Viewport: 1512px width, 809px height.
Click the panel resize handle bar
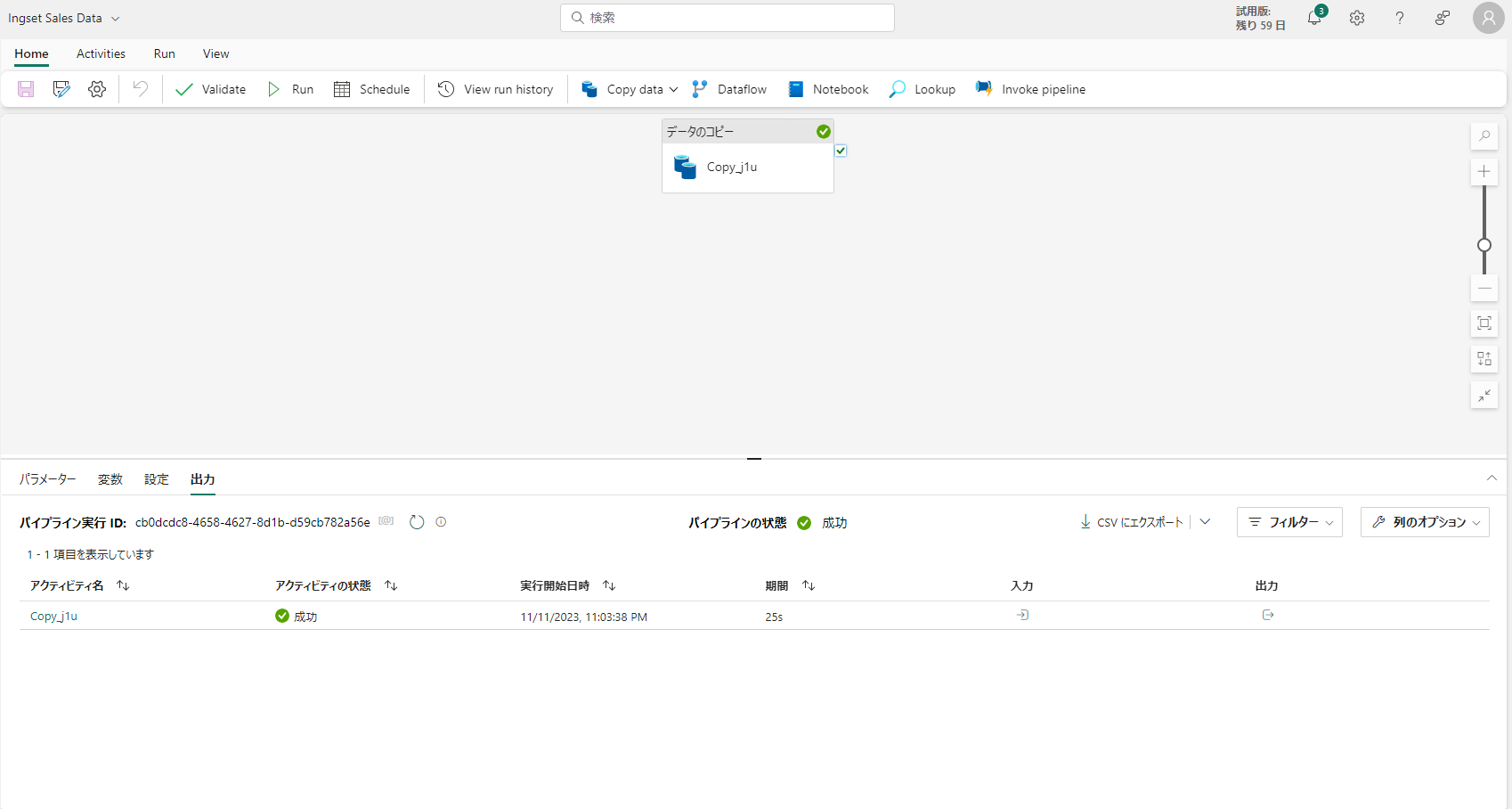(754, 458)
